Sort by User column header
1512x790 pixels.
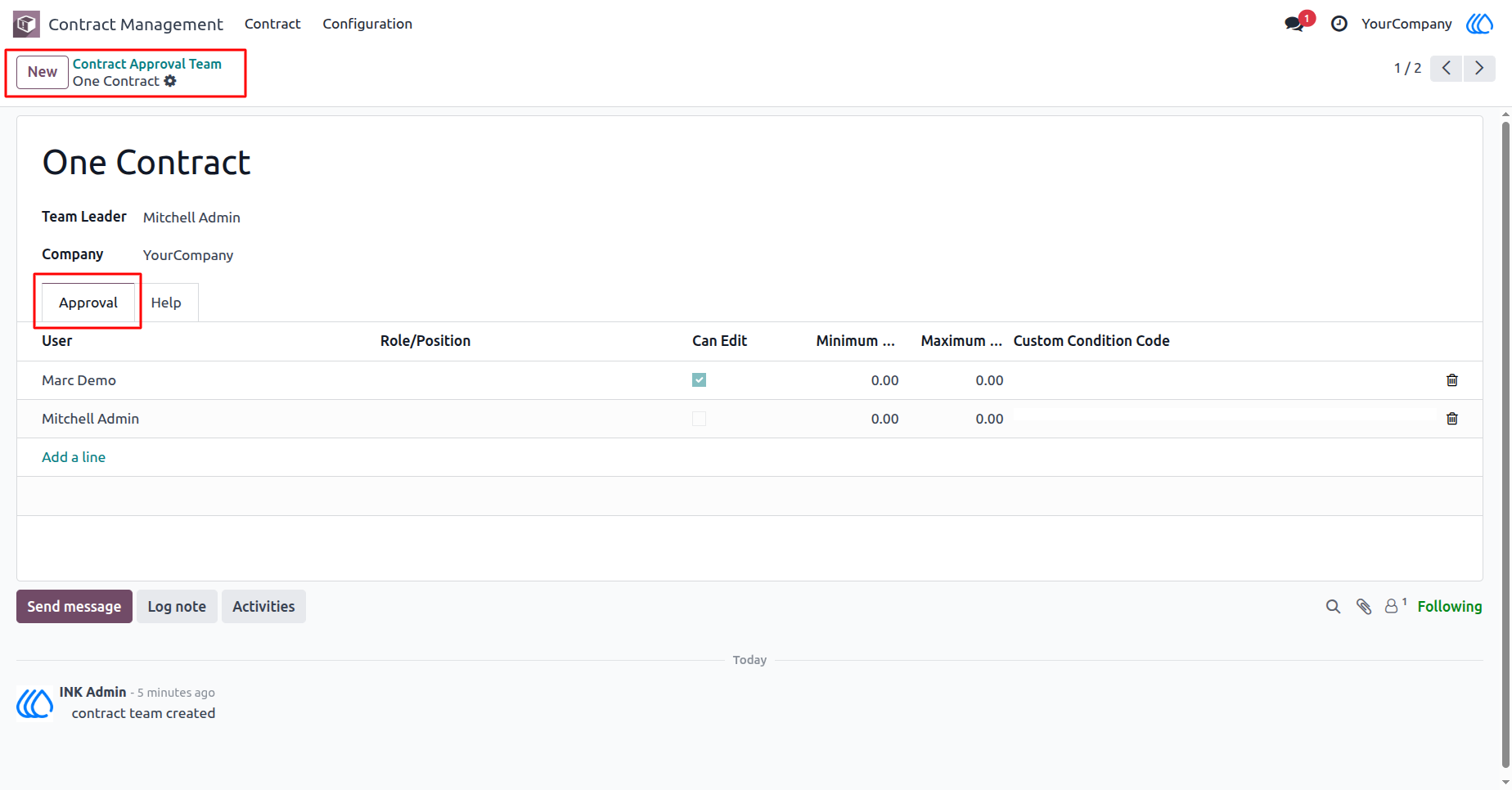[x=57, y=341]
